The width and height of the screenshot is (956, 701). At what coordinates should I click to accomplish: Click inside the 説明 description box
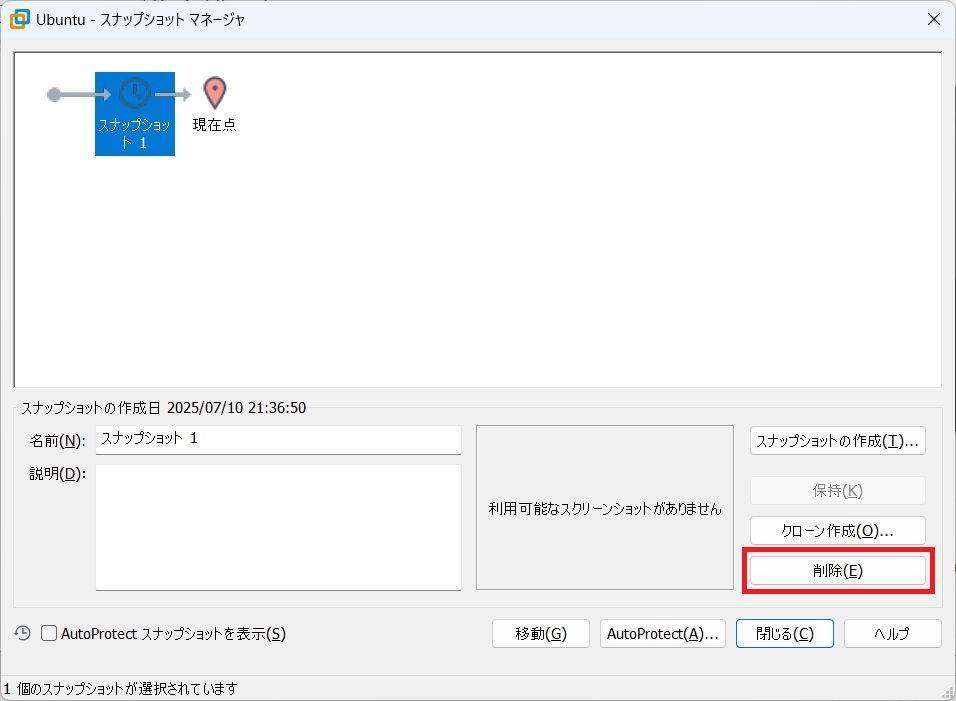tap(278, 527)
